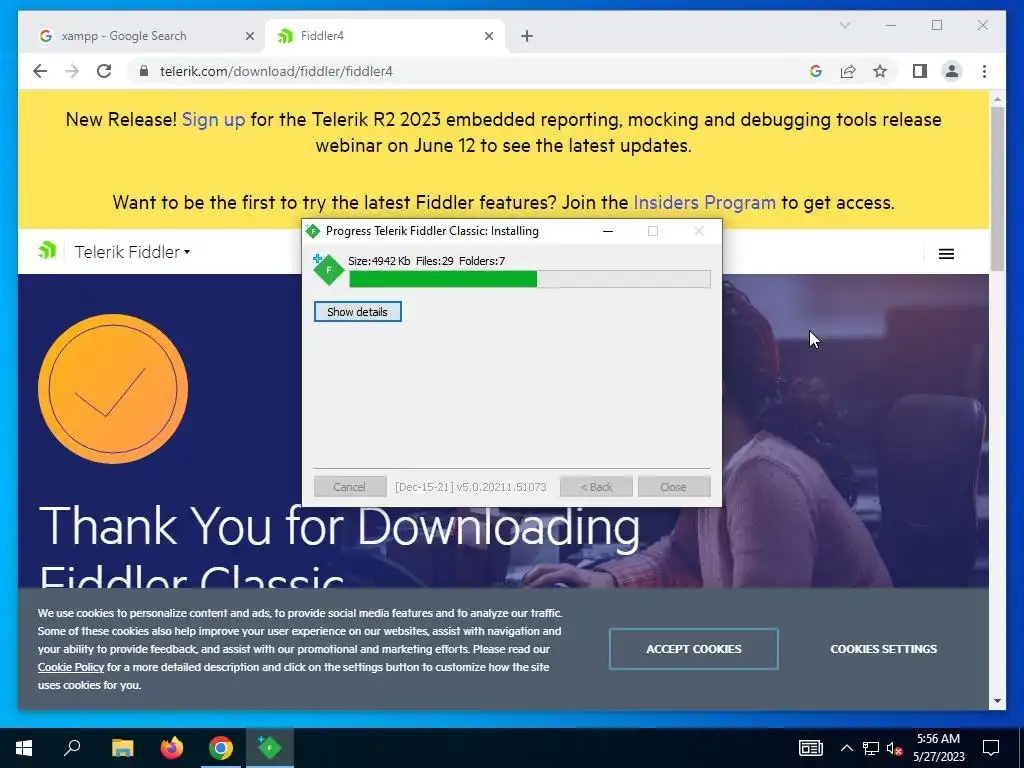The image size is (1024, 768).
Task: Open a new tab with plus button
Action: 527,36
